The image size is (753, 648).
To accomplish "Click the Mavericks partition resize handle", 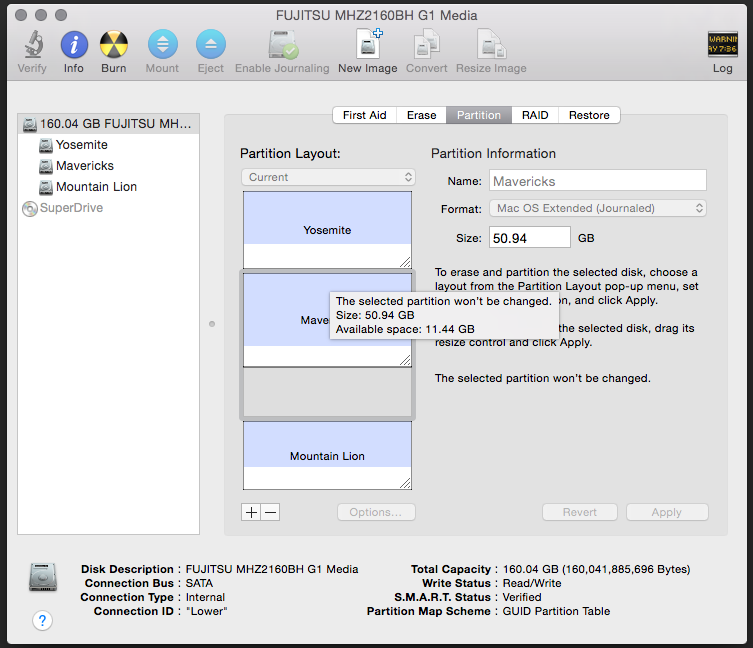I will (405, 360).
